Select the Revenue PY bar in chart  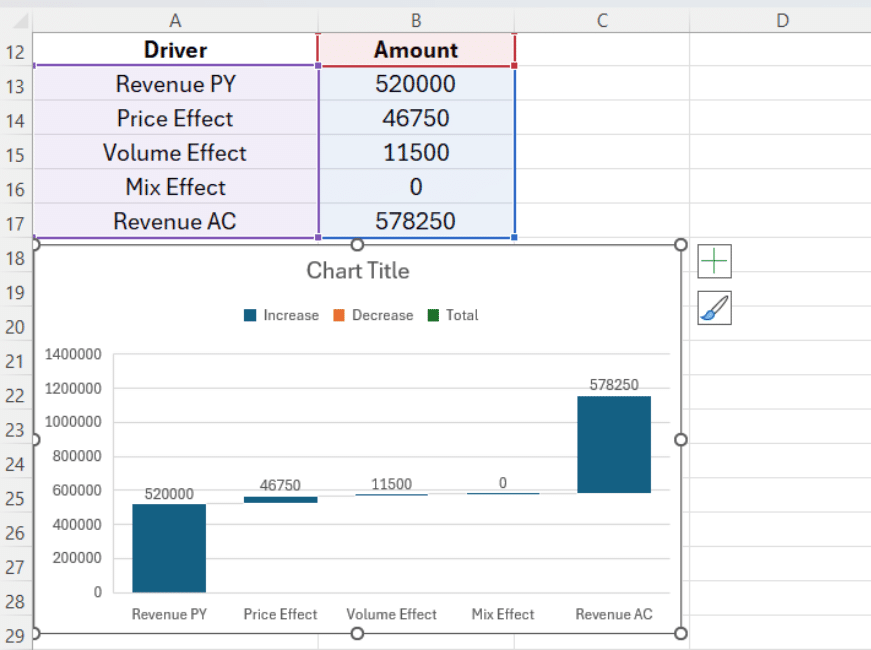(169, 548)
